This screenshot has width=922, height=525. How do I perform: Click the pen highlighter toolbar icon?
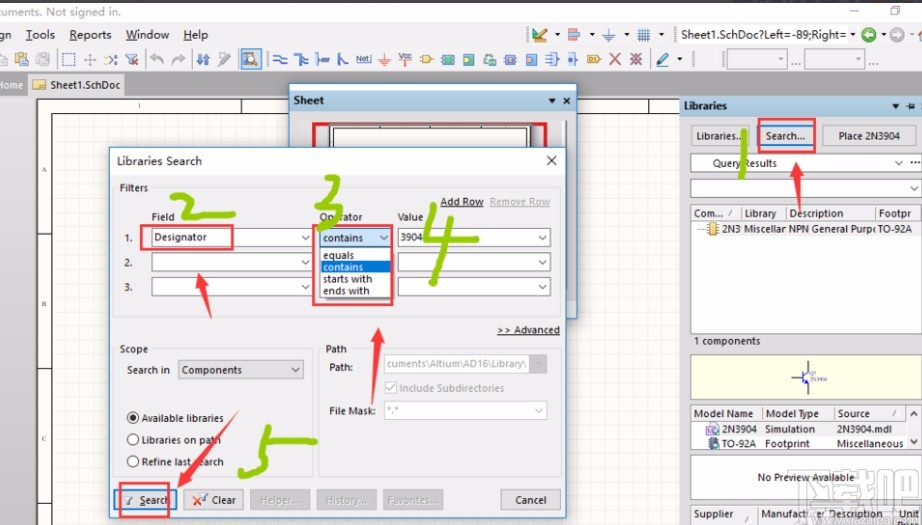pos(663,59)
